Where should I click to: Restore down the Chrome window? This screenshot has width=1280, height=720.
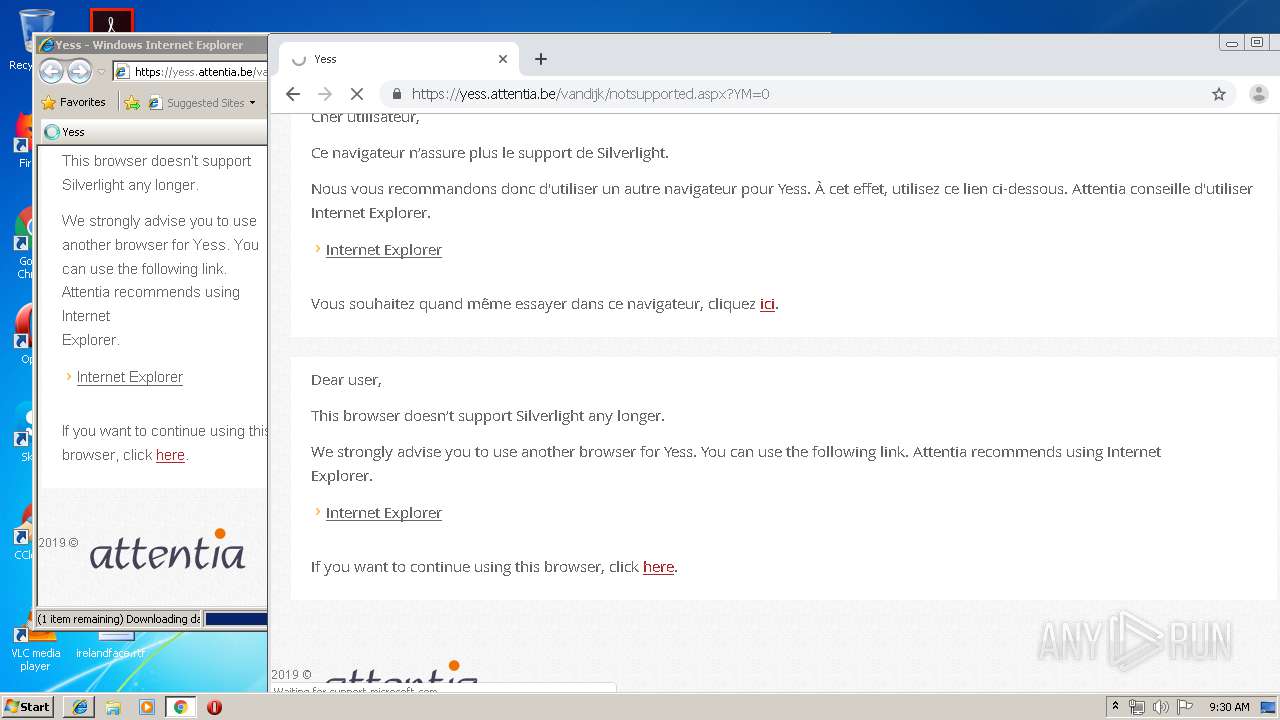pos(1257,43)
